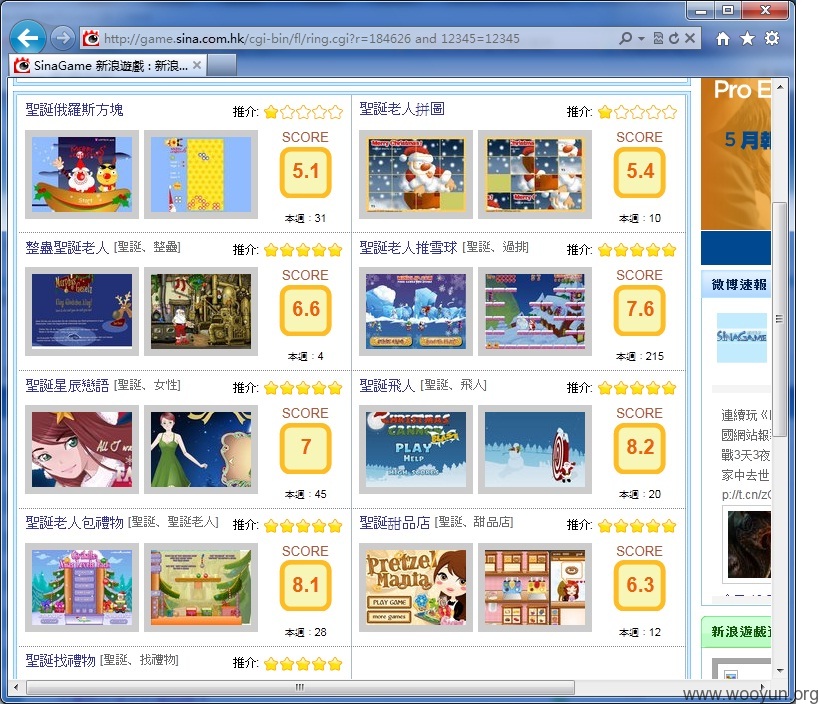Click the Pro E orange banner ad
This screenshot has height=704, width=819.
tap(736, 154)
